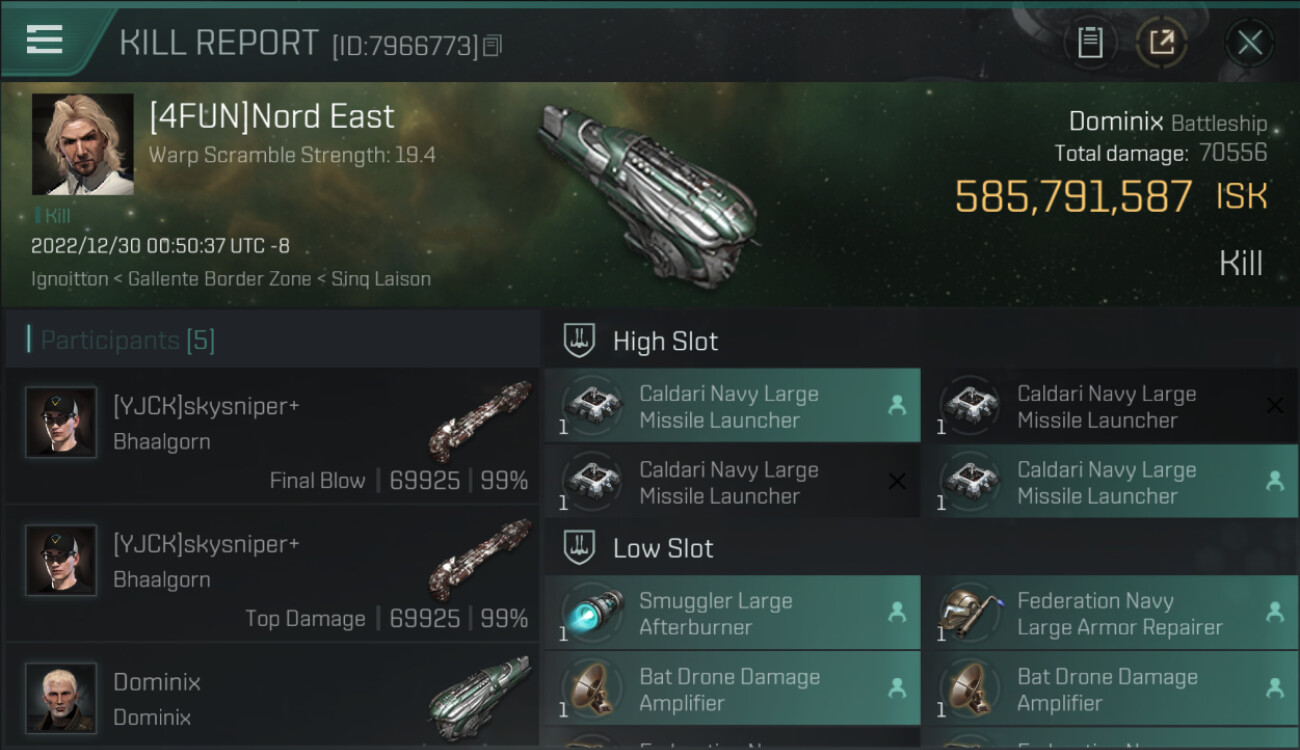This screenshot has width=1300, height=750.
Task: View Nord East pilot portrait
Action: click(x=82, y=144)
